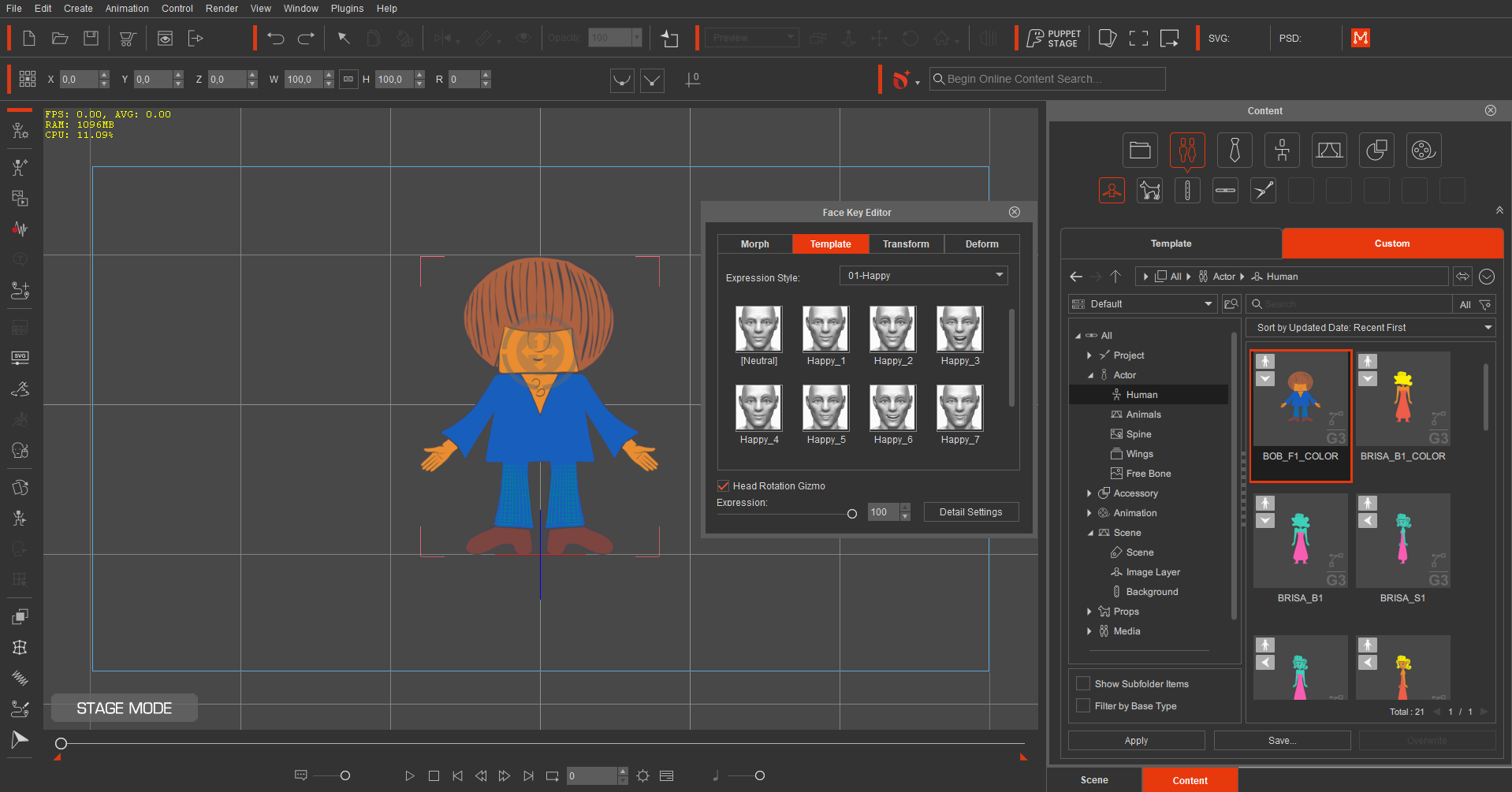Click the Scene category icon in Content
This screenshot has width=1512, height=792.
click(x=1328, y=150)
